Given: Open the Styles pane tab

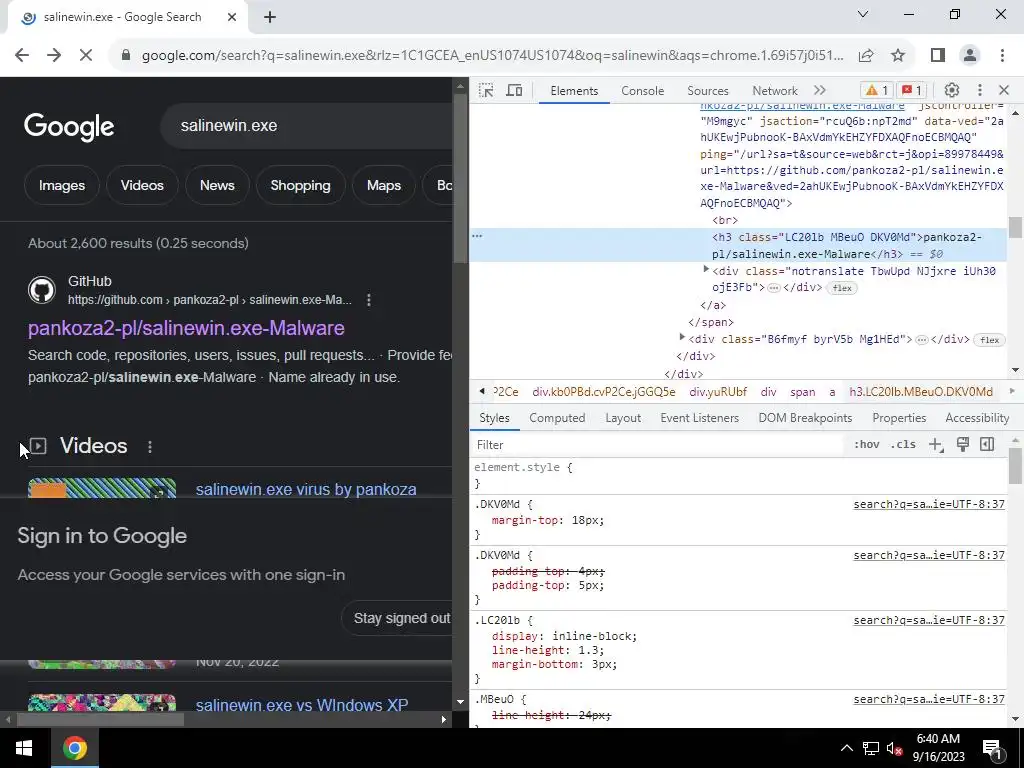Looking at the screenshot, I should tap(494, 418).
